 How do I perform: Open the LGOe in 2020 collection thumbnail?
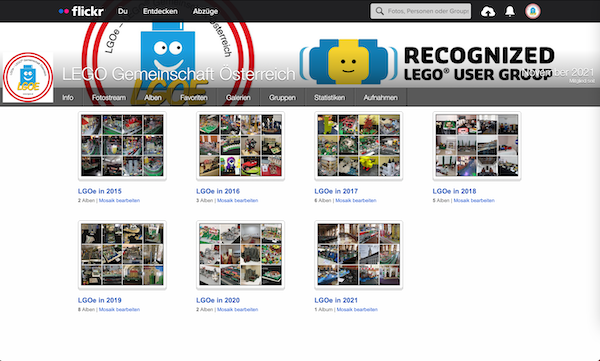(x=240, y=255)
